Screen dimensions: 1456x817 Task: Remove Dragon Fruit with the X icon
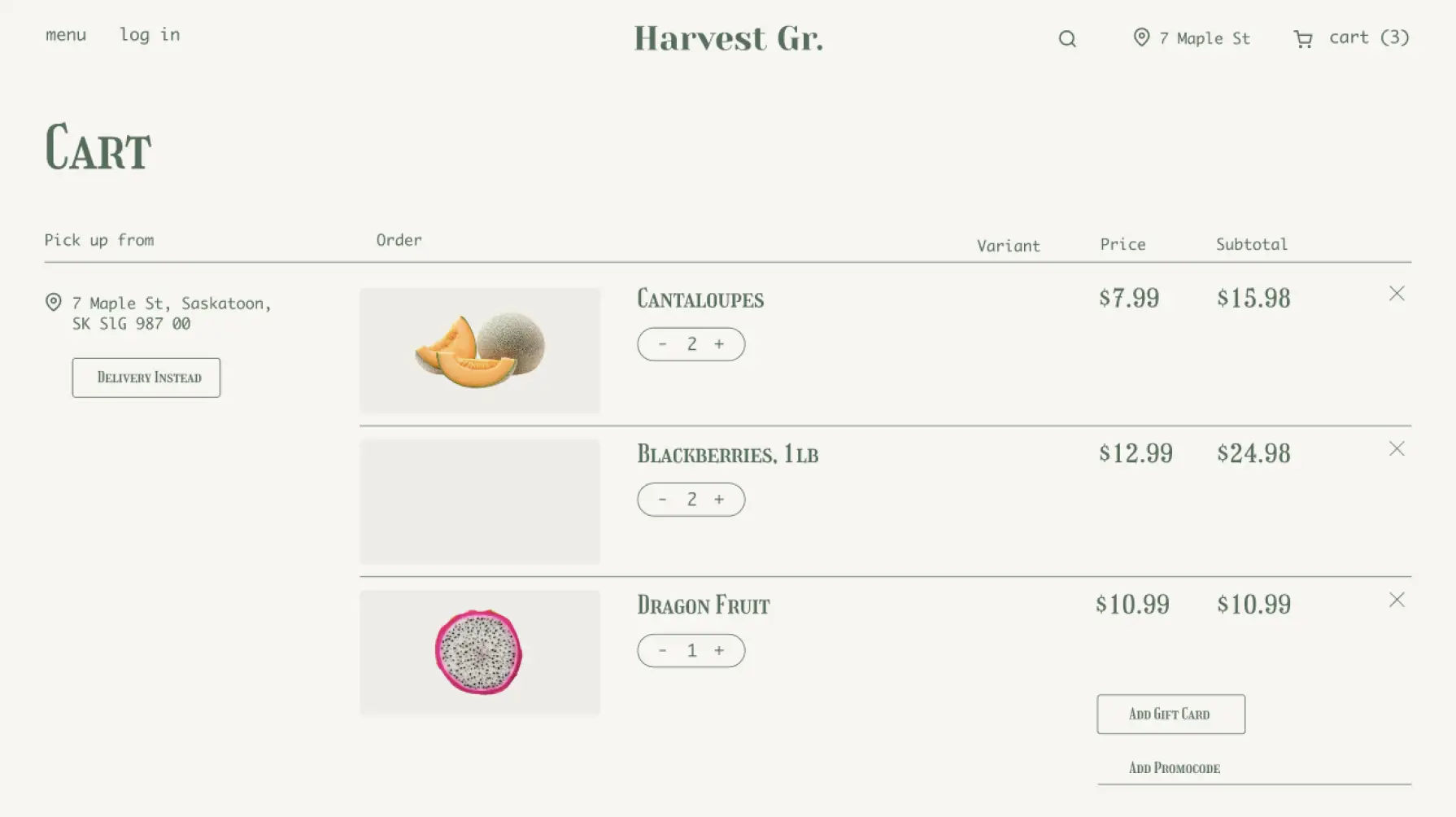pos(1397,600)
